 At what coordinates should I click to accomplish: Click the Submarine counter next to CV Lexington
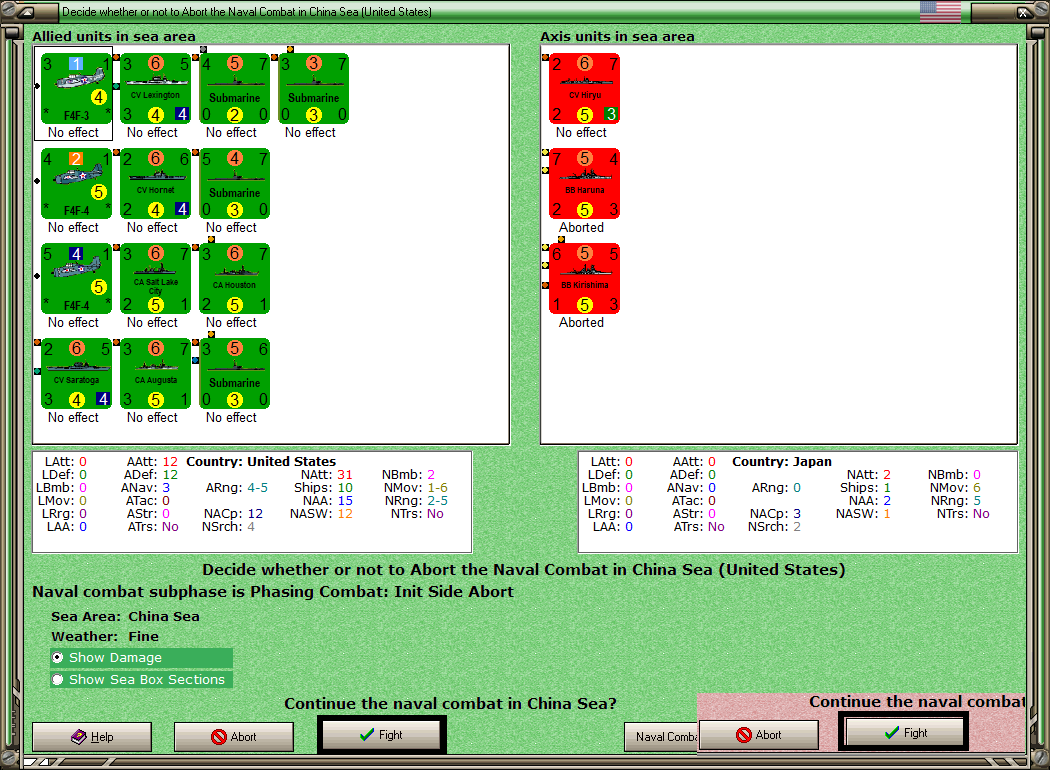pos(234,88)
